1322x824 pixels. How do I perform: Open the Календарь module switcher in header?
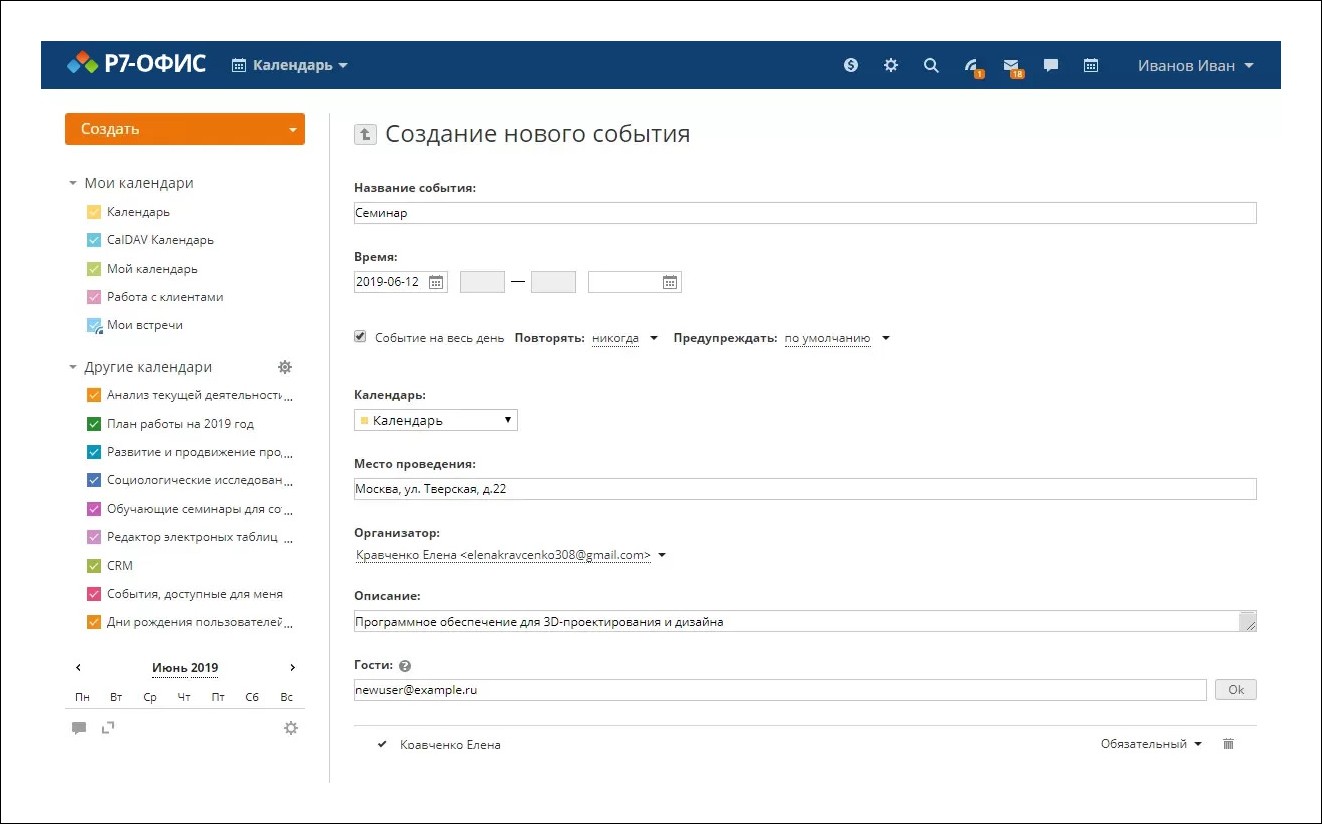(289, 64)
